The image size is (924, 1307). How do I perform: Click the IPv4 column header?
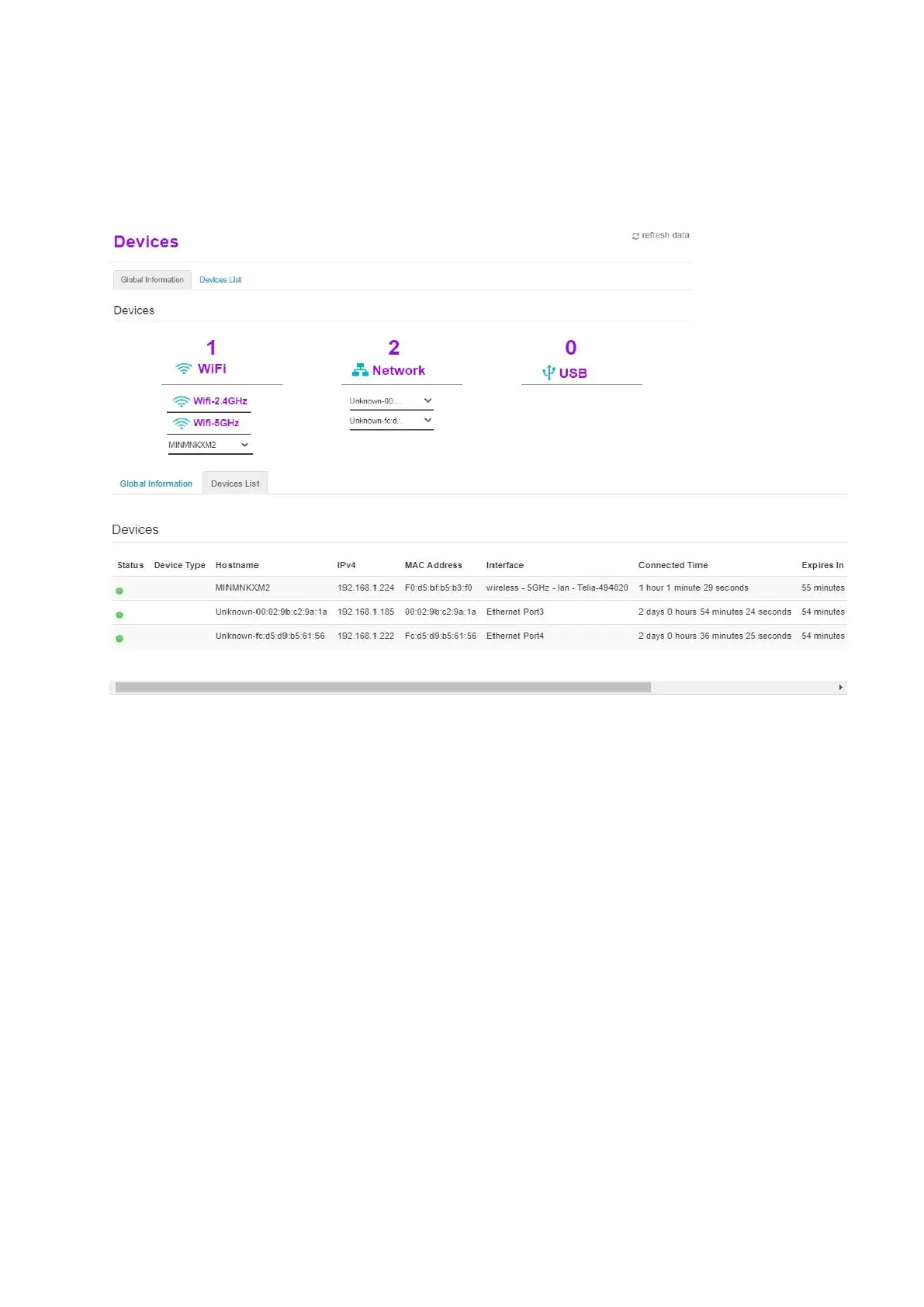347,565
